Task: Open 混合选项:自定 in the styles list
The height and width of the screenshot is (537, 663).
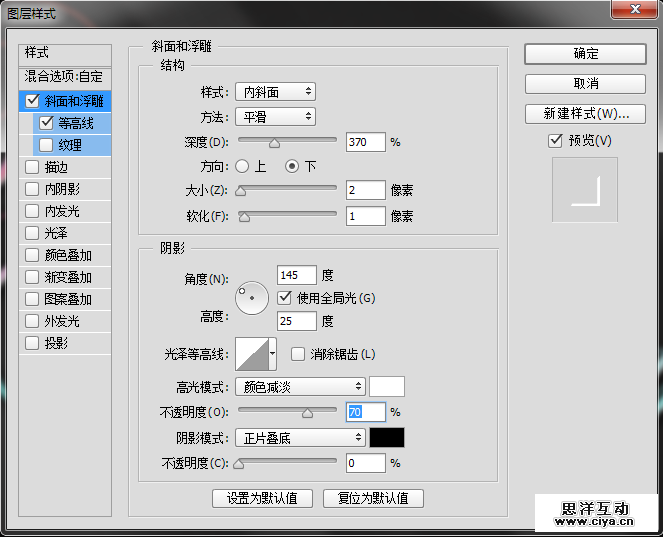Action: click(x=65, y=77)
